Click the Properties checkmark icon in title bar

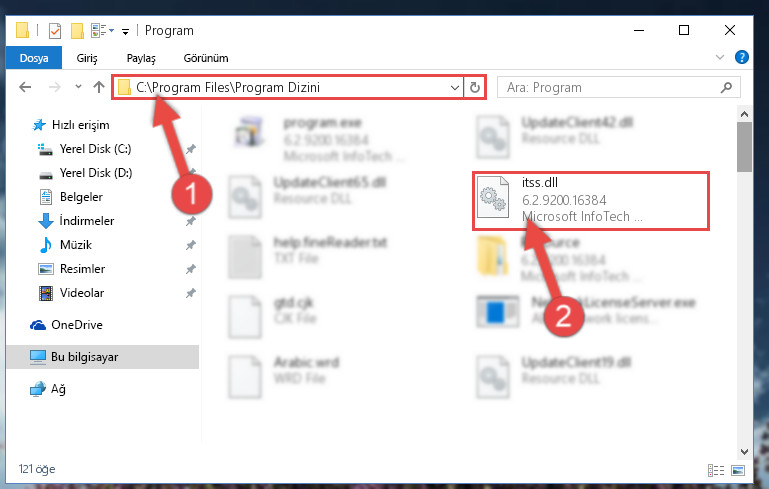[55, 31]
